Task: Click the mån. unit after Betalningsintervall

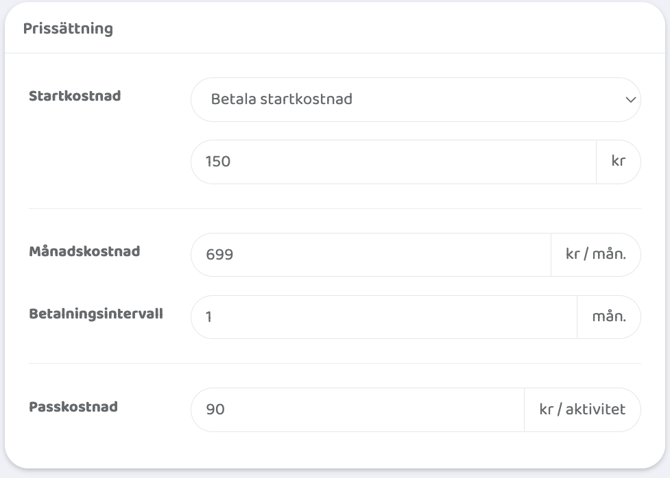Action: tap(609, 317)
